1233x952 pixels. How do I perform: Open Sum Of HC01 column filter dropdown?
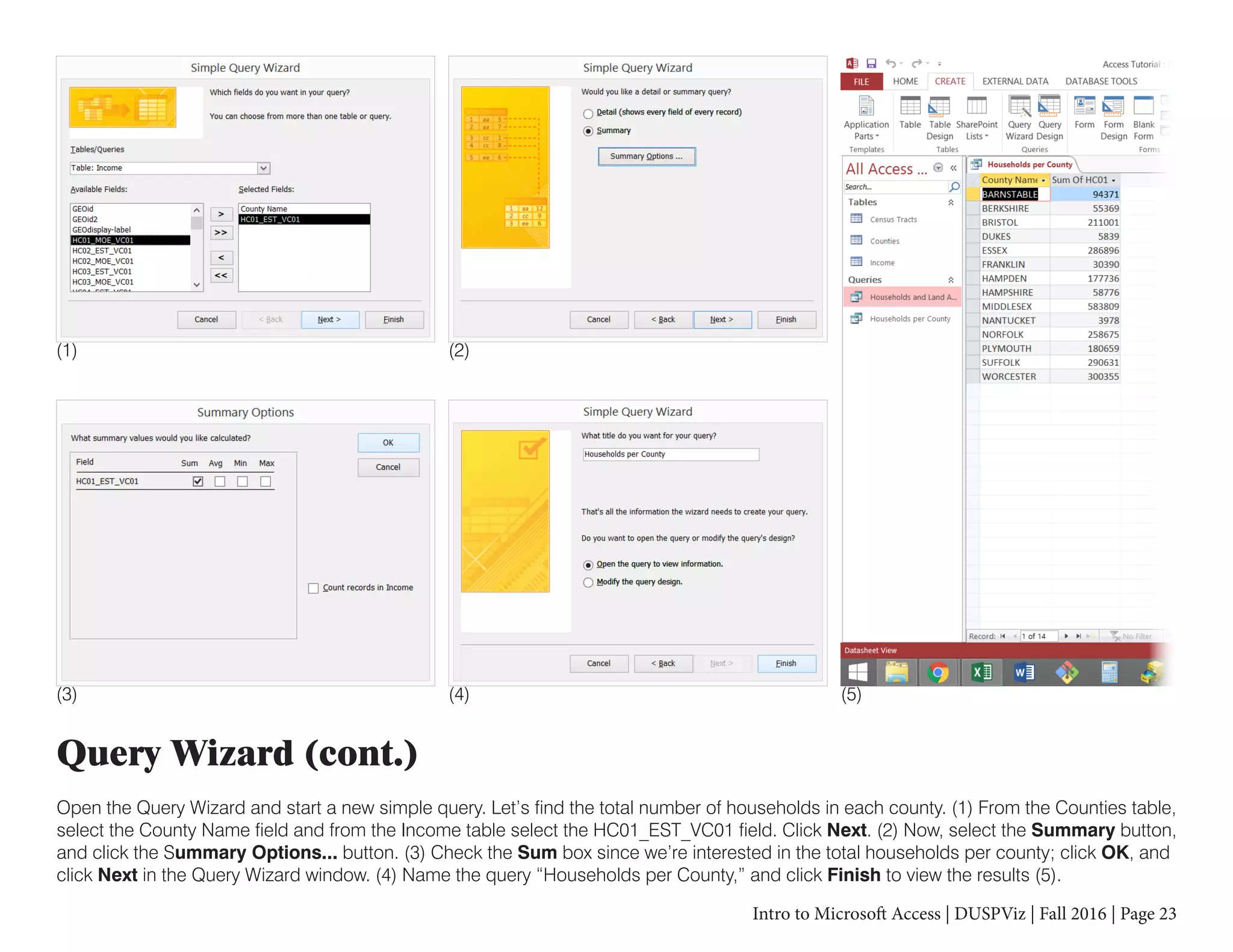(x=1113, y=181)
